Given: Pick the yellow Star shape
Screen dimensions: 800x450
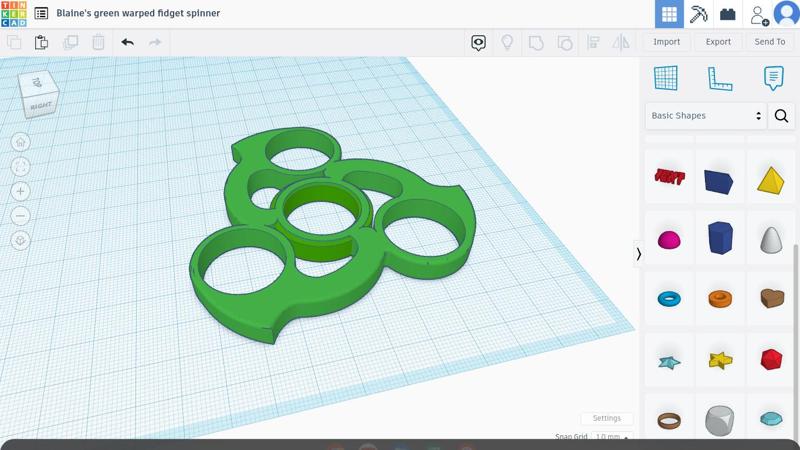Looking at the screenshot, I should [x=720, y=360].
